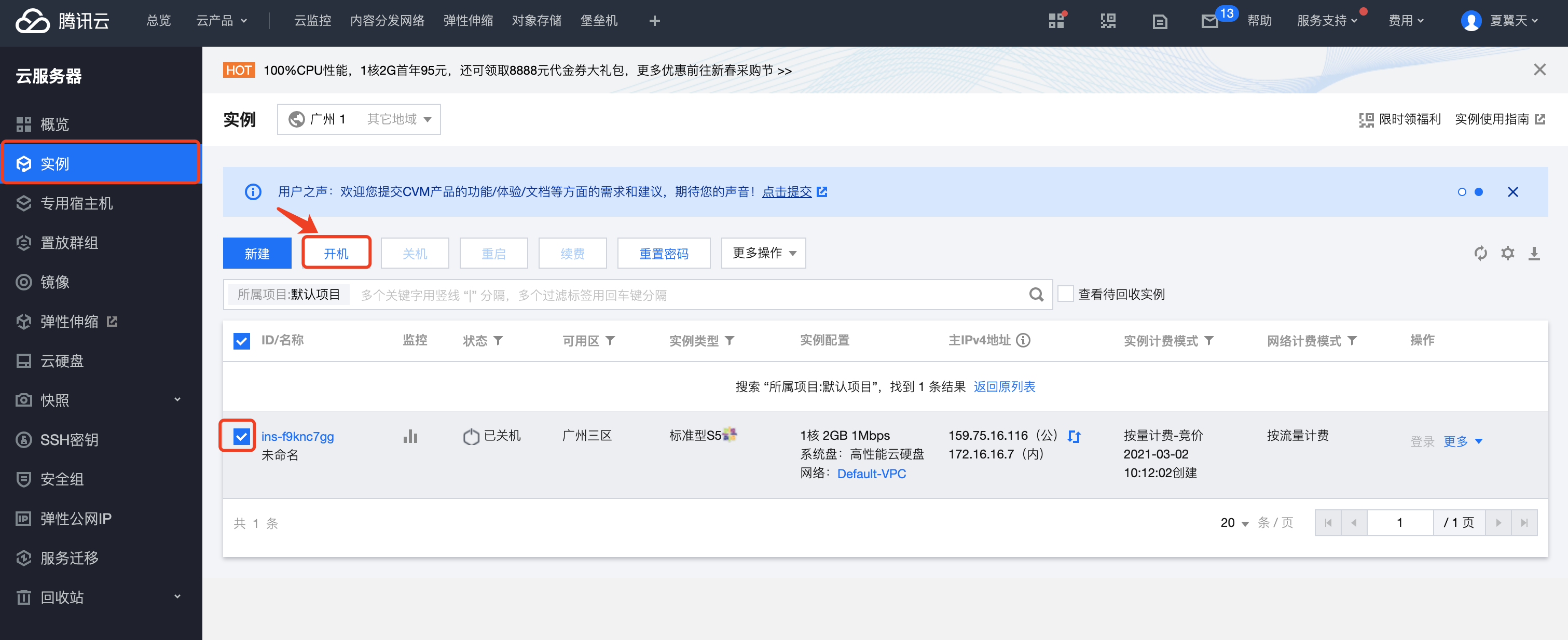Viewport: 1568px width, 640px height.
Task: Go to previous page arrow
Action: click(x=1354, y=523)
